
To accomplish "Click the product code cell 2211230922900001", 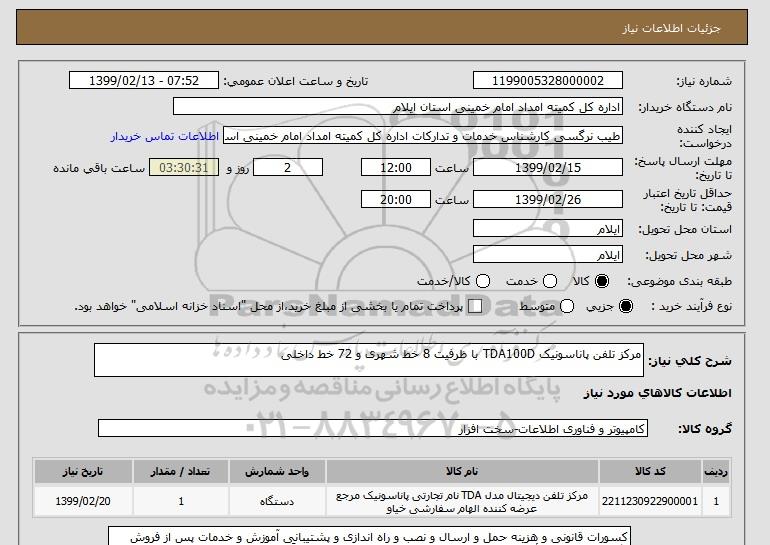I will pyautogui.click(x=650, y=501).
